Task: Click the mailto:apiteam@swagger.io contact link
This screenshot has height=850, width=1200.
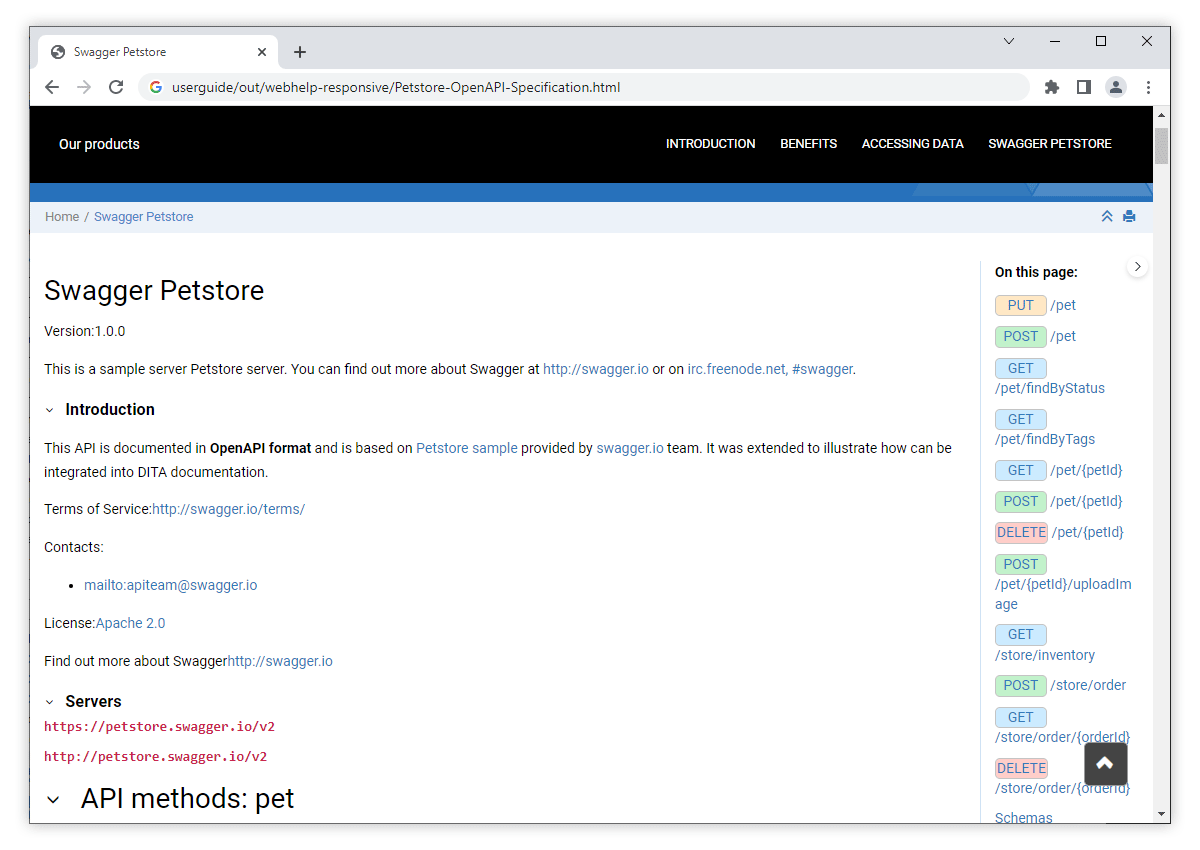Action: click(170, 585)
